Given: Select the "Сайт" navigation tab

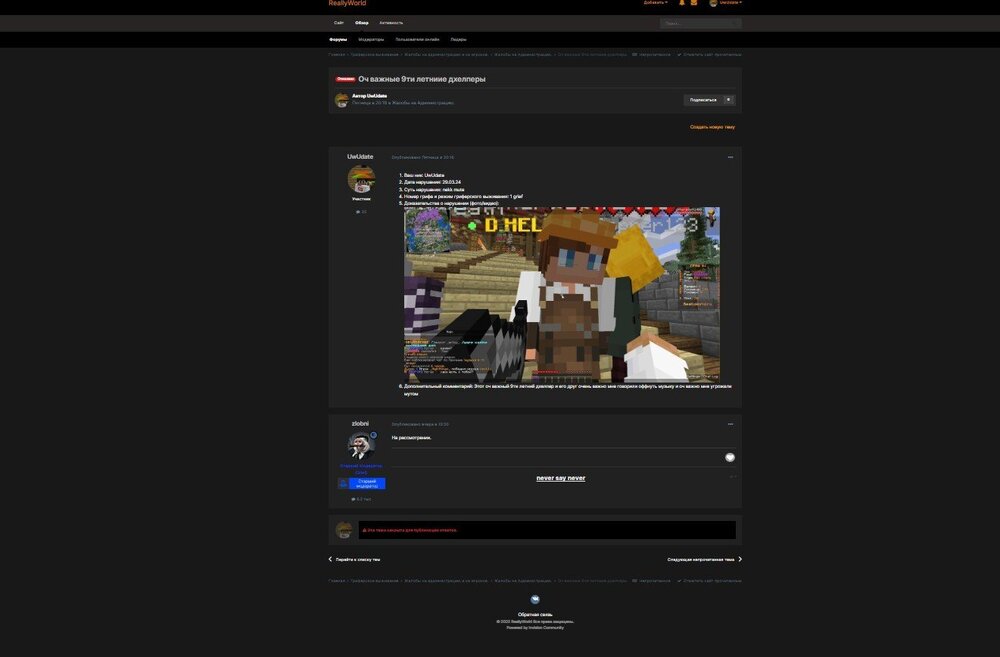Looking at the screenshot, I should point(339,23).
